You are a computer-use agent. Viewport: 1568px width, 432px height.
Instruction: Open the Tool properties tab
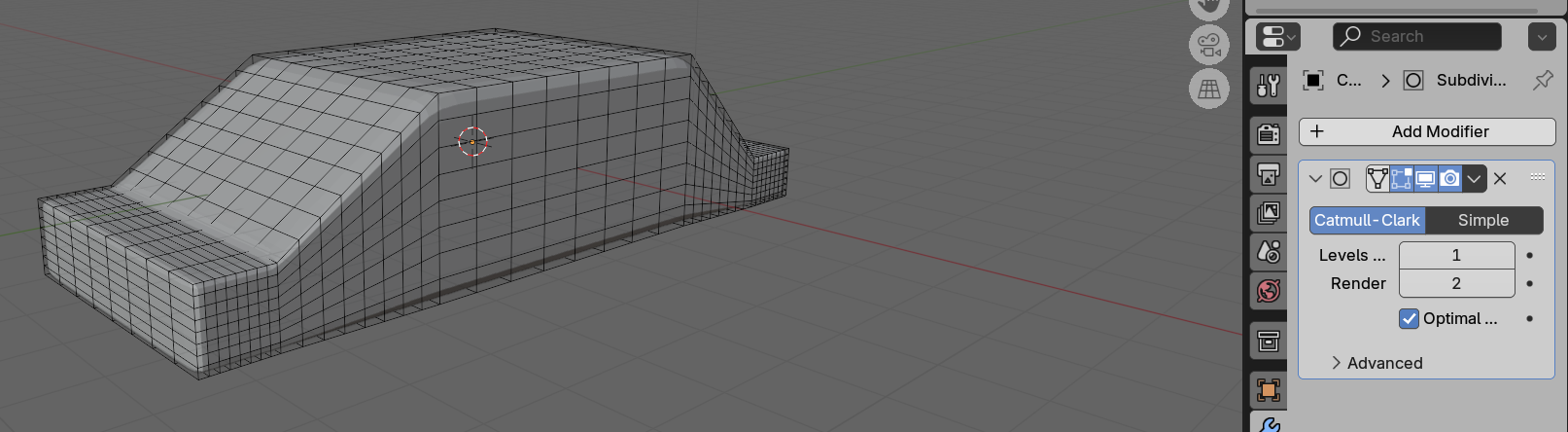pos(1268,86)
